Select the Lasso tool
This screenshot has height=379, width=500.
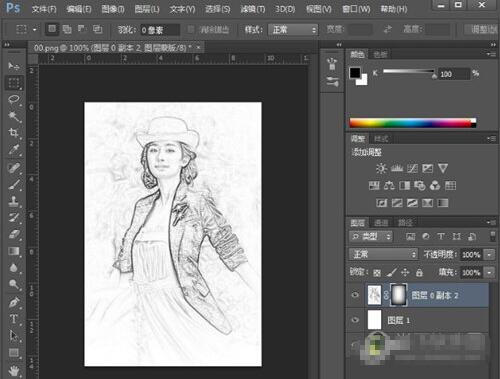pos(14,99)
